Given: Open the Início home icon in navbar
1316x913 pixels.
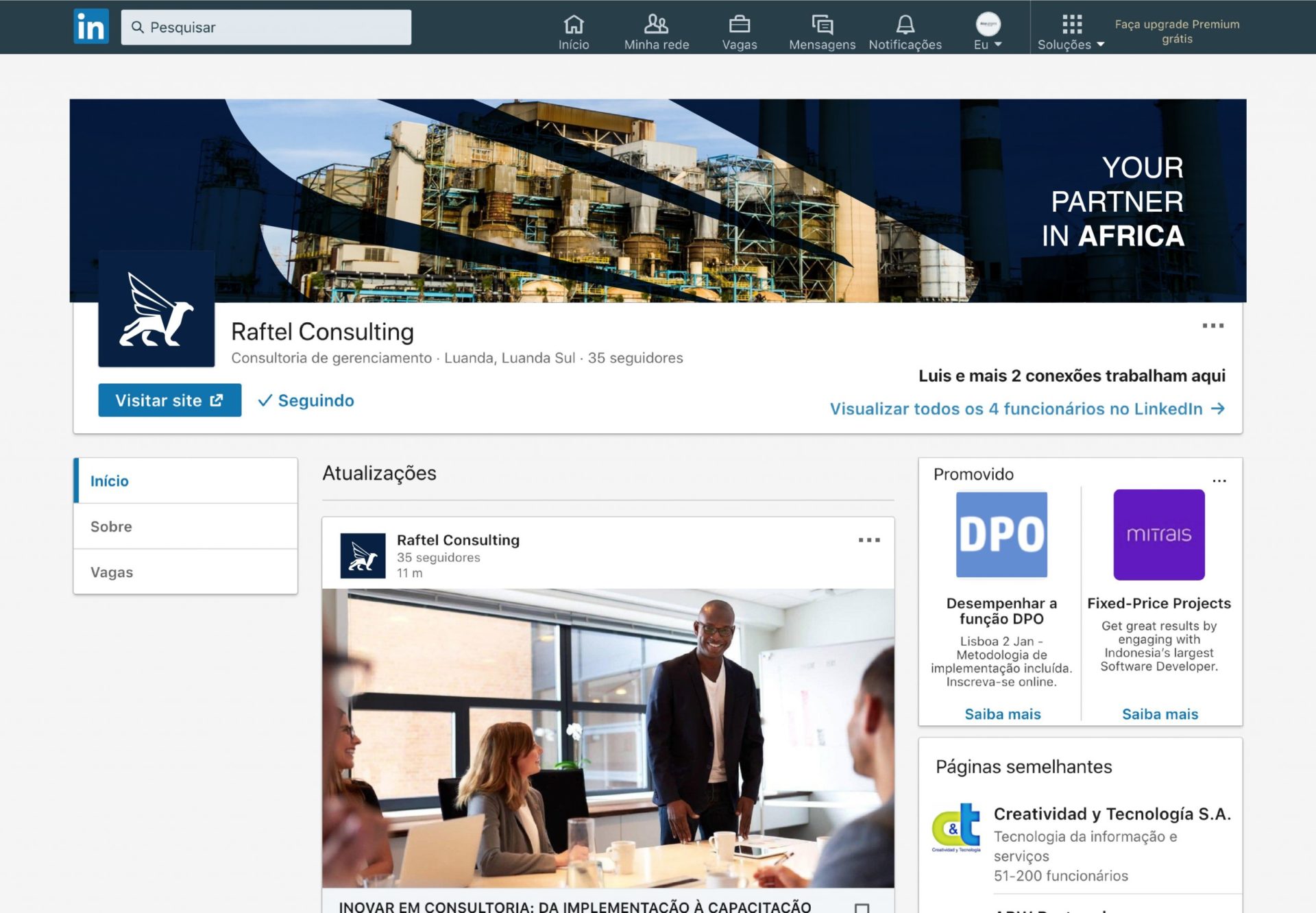Looking at the screenshot, I should pyautogui.click(x=574, y=25).
